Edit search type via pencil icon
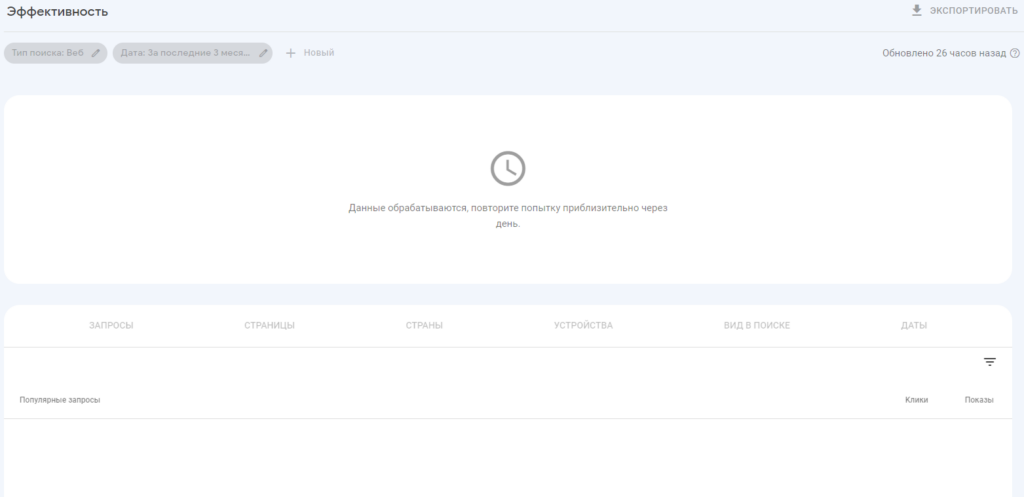This screenshot has height=497, width=1024. [x=96, y=53]
